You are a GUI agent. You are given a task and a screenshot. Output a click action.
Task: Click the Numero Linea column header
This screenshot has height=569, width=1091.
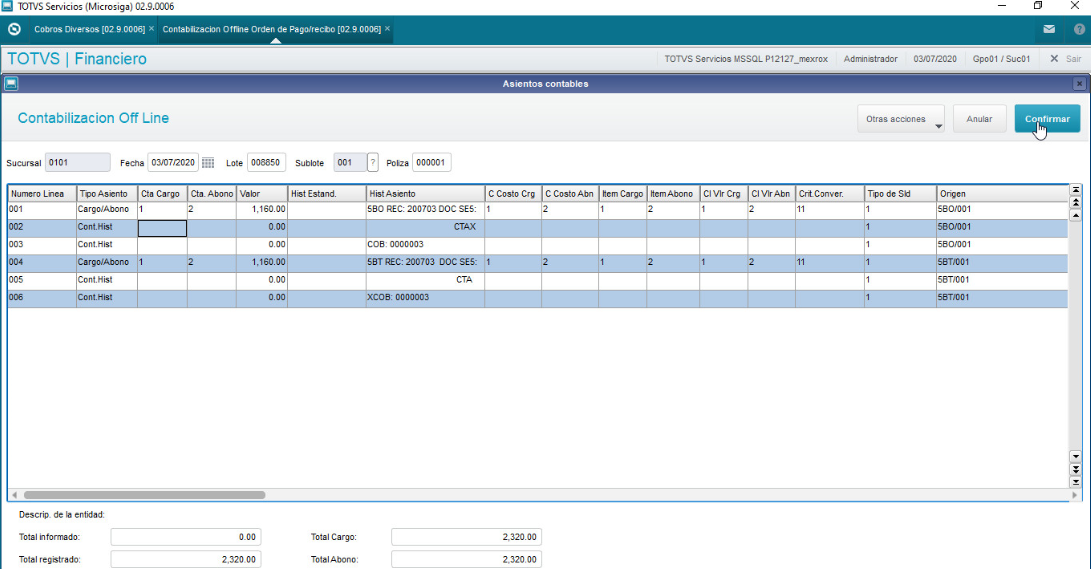(42, 194)
